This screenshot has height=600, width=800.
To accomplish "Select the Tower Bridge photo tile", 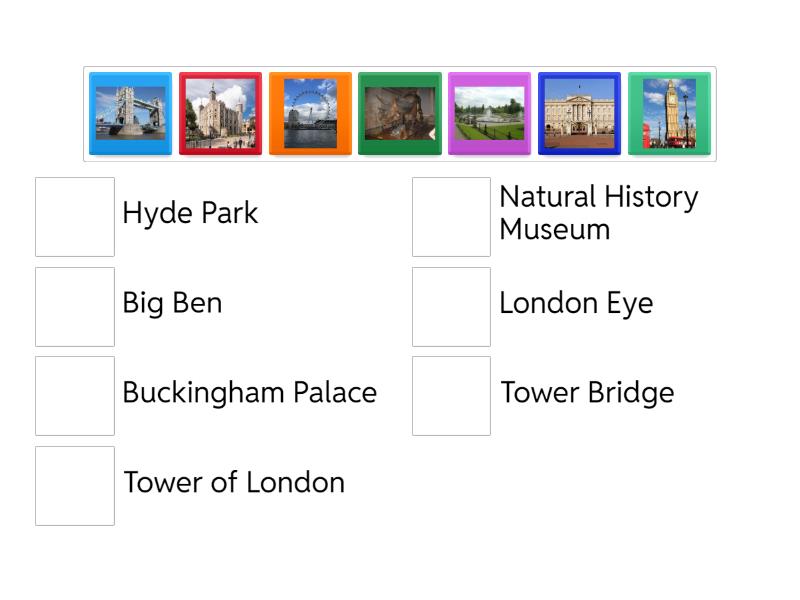I will click(x=130, y=113).
